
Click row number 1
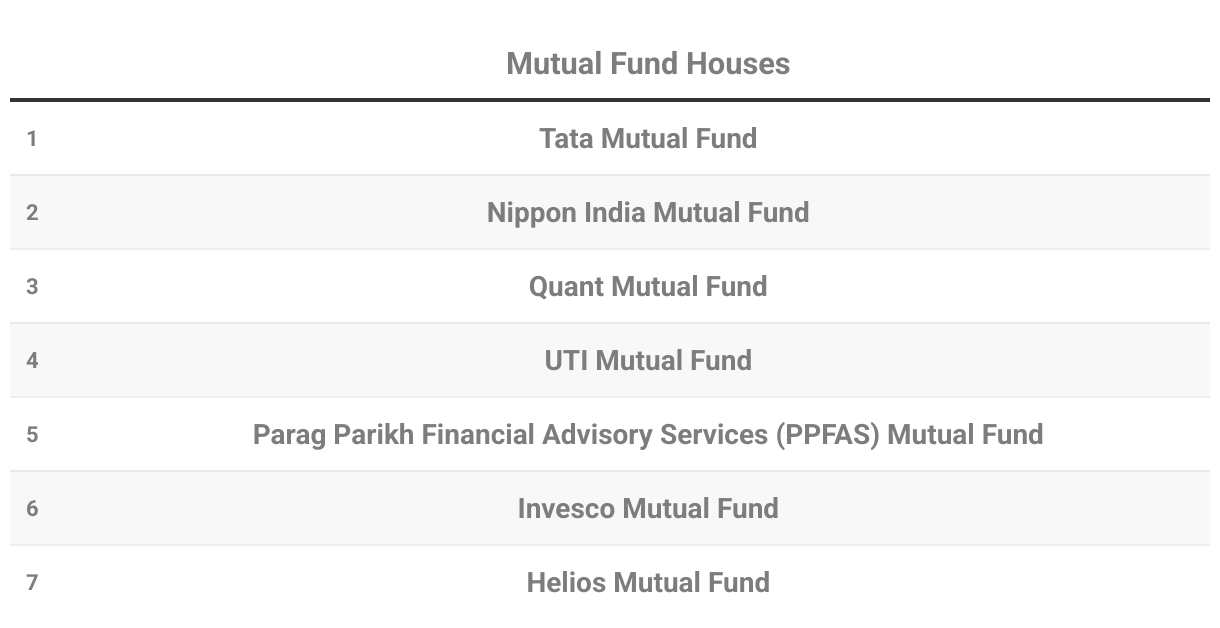(32, 139)
